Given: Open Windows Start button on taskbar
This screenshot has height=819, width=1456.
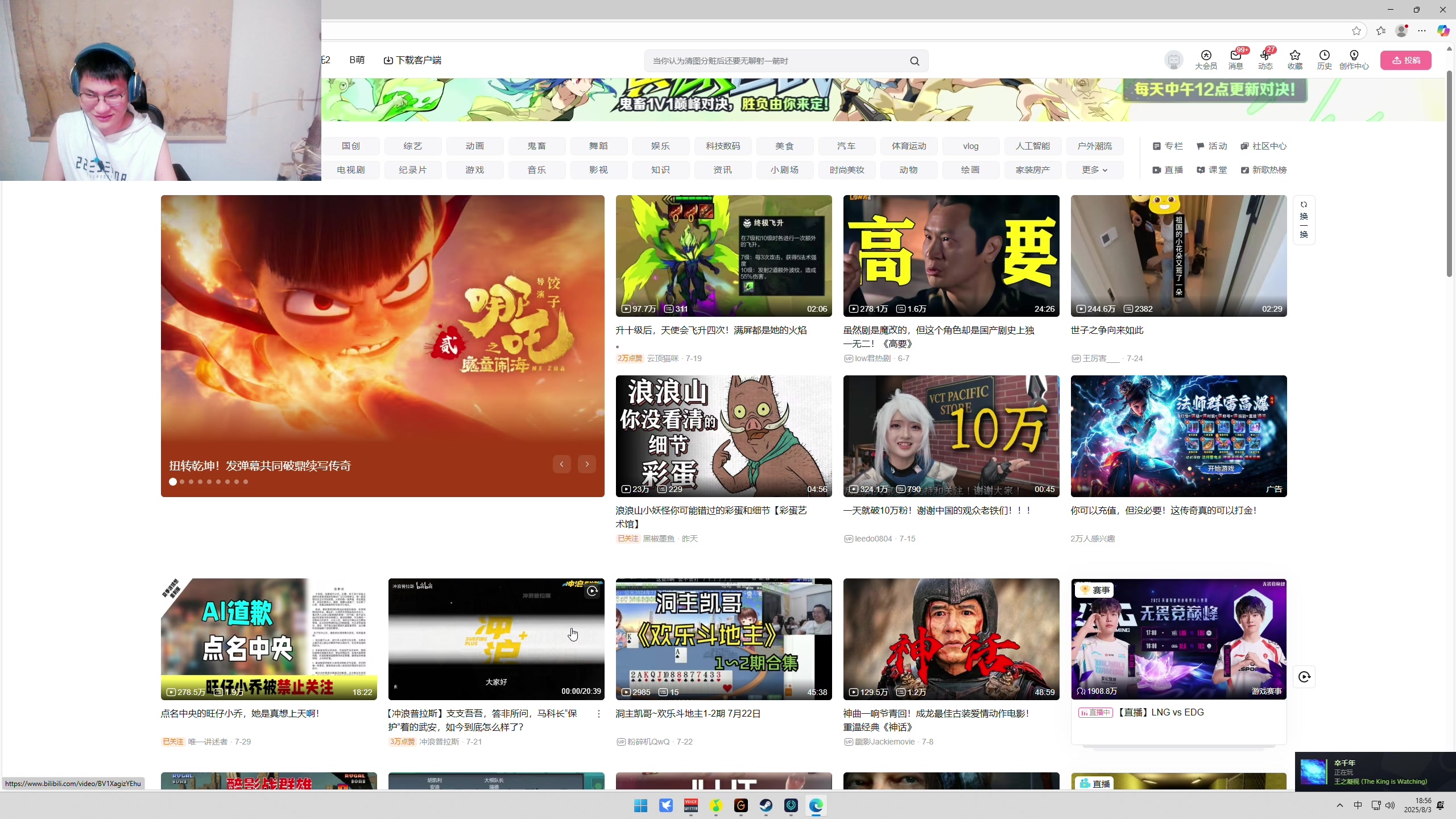Looking at the screenshot, I should point(641,805).
